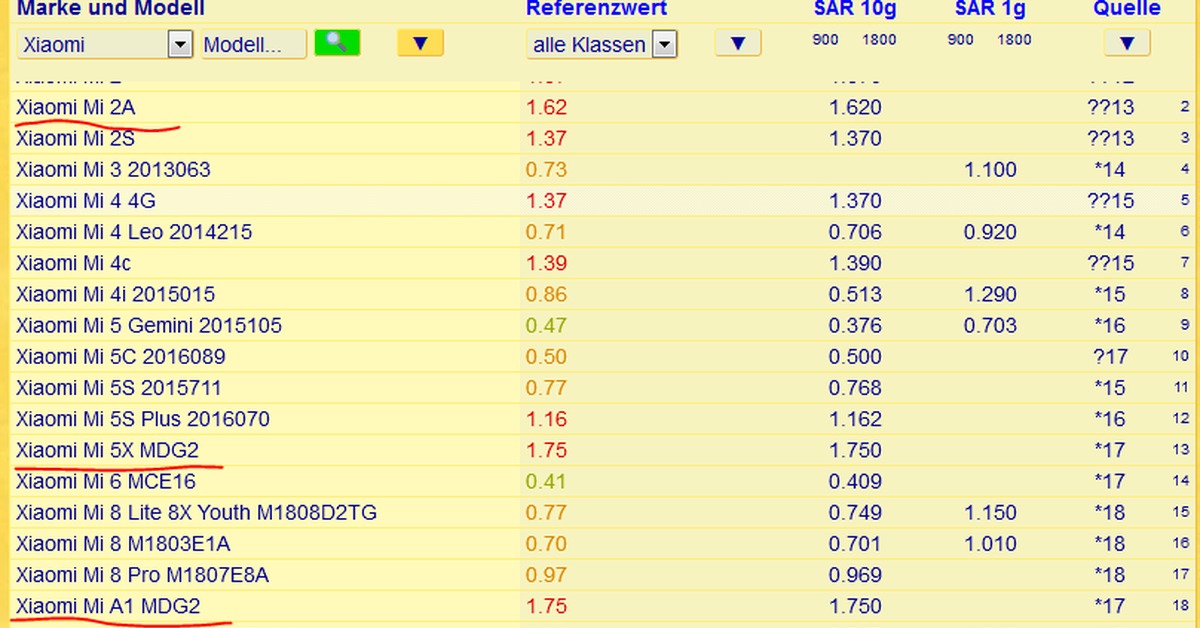This screenshot has height=628, width=1200.
Task: Open the Xiaomi Mi 5X MDG2 entry
Action: click(x=108, y=450)
